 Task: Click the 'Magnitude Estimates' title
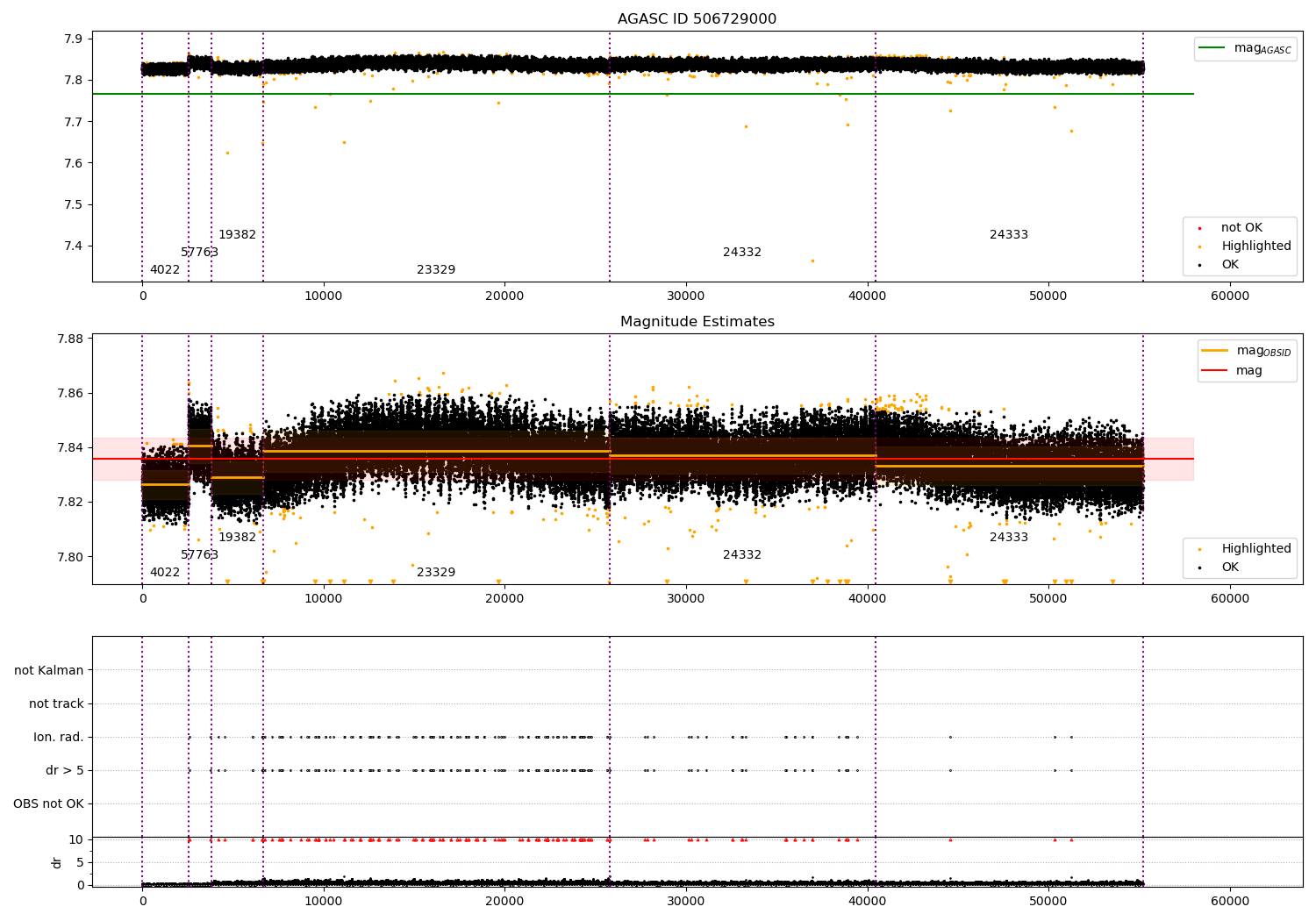coord(697,322)
